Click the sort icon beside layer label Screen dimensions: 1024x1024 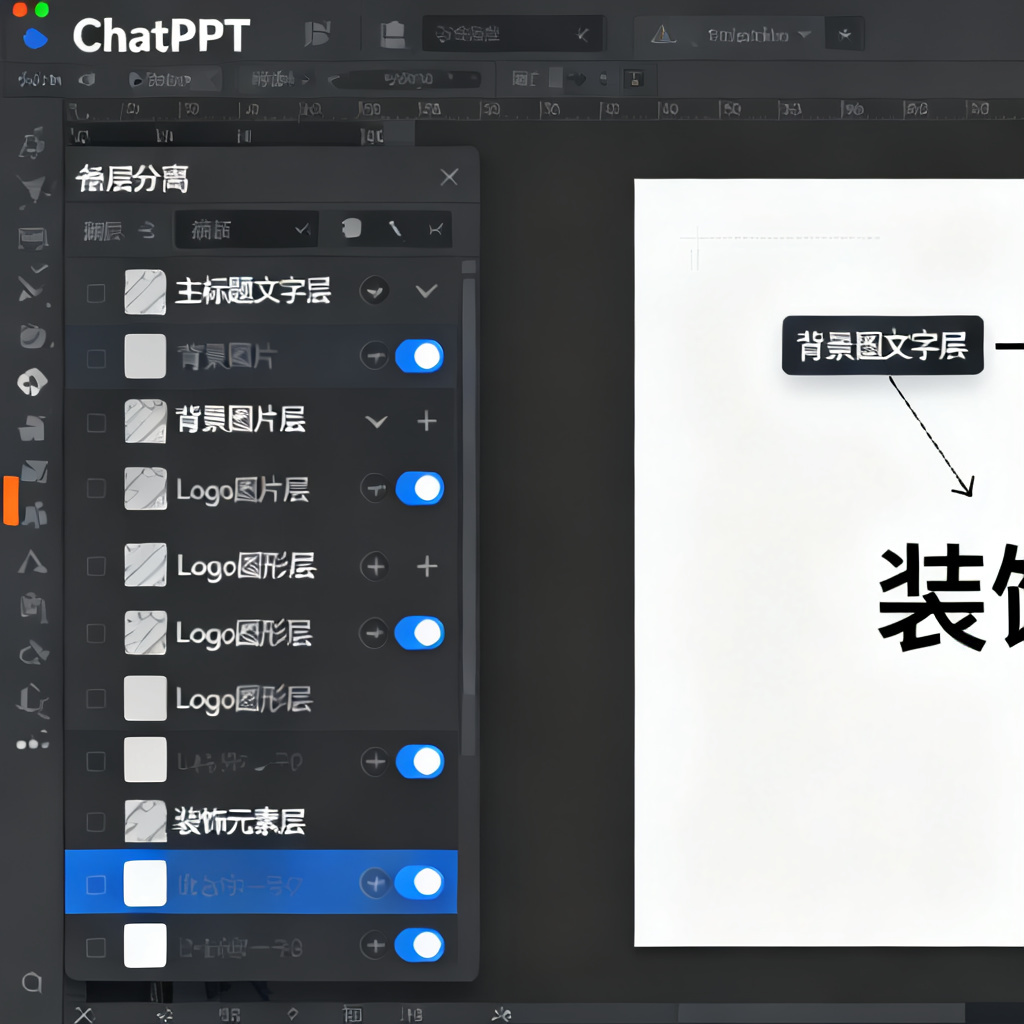click(147, 230)
